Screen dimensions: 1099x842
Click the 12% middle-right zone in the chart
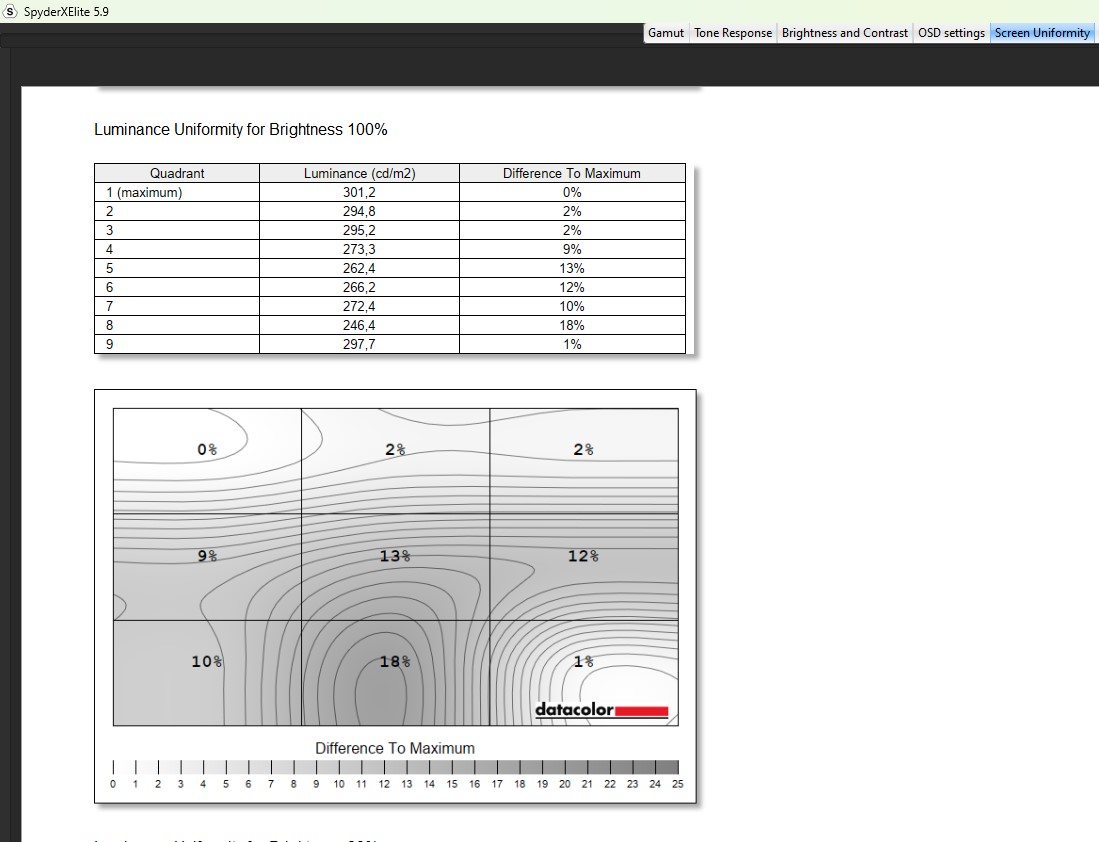tap(583, 556)
